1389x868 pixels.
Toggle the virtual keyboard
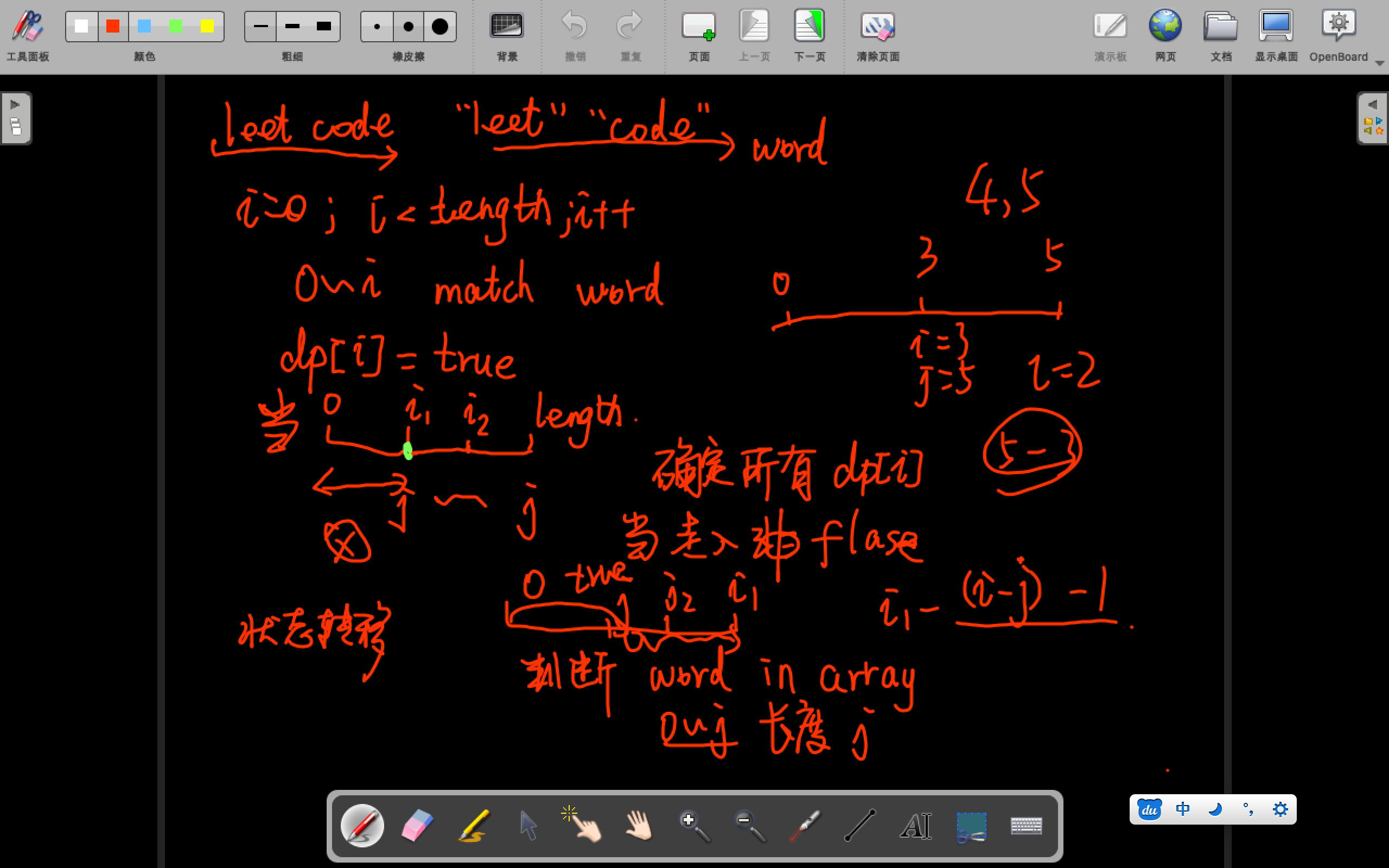(x=1026, y=826)
